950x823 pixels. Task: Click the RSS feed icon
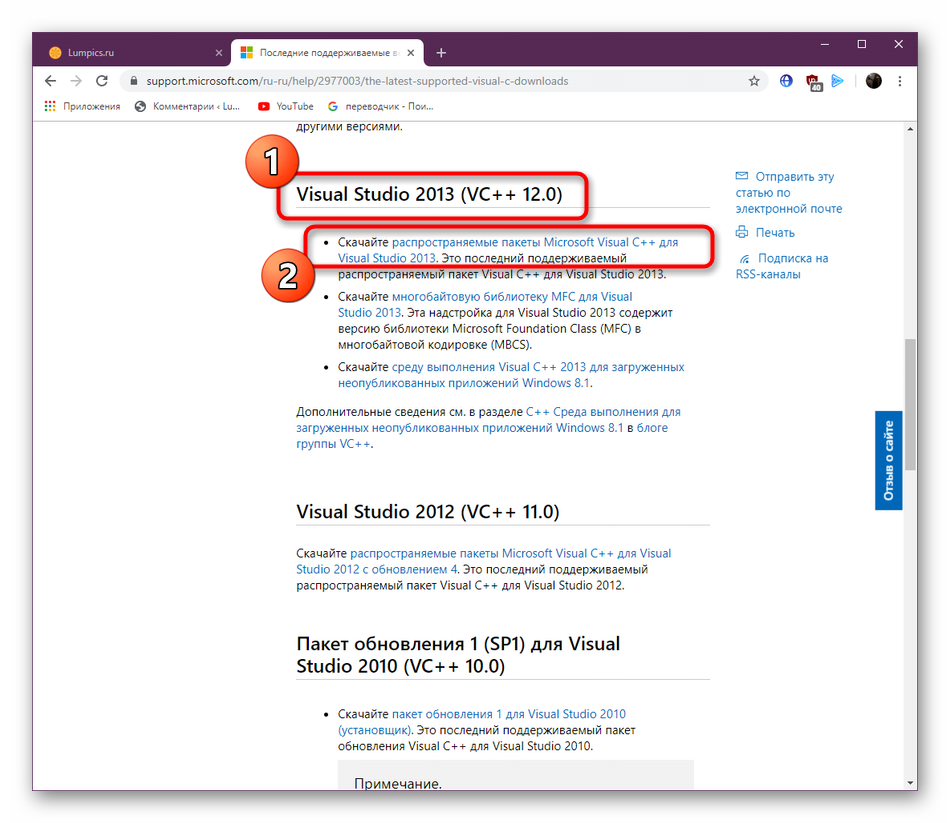coord(744,259)
